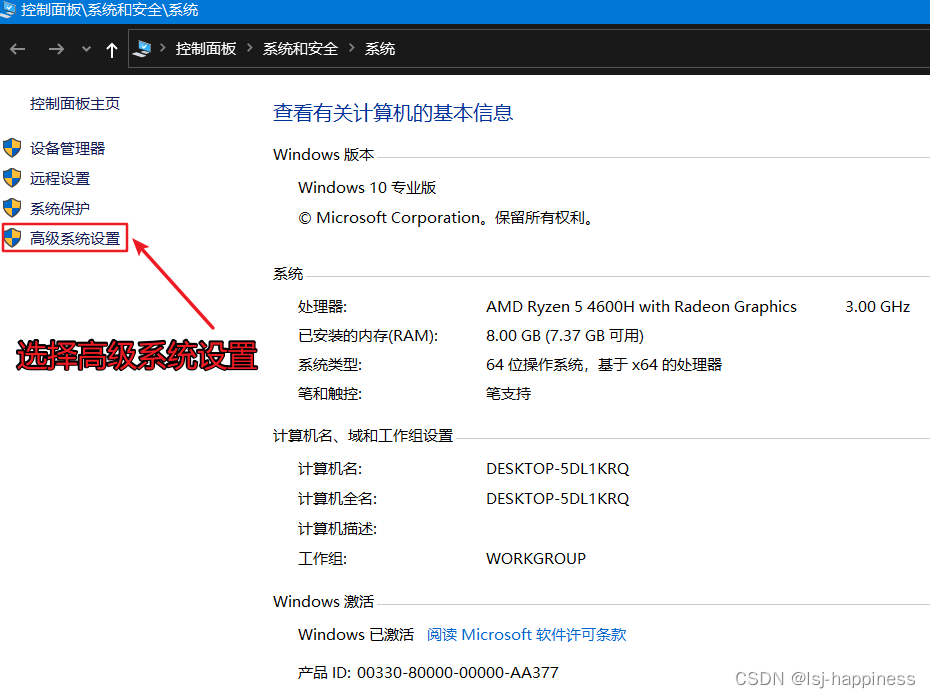
Task: Select system type value 64 位操作系统
Action: click(x=604, y=365)
